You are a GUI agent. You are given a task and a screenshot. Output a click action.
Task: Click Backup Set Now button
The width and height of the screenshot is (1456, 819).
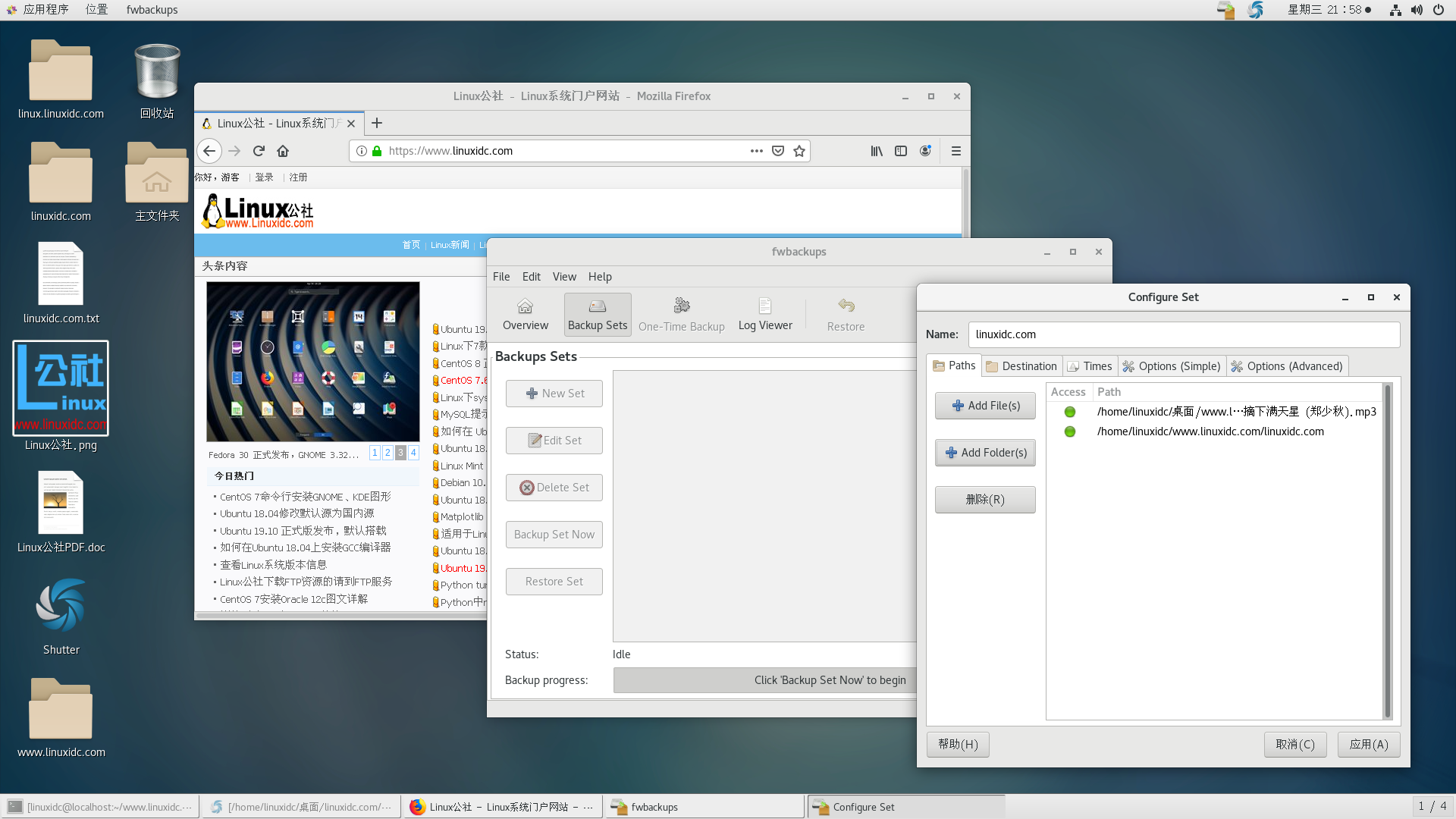point(554,535)
